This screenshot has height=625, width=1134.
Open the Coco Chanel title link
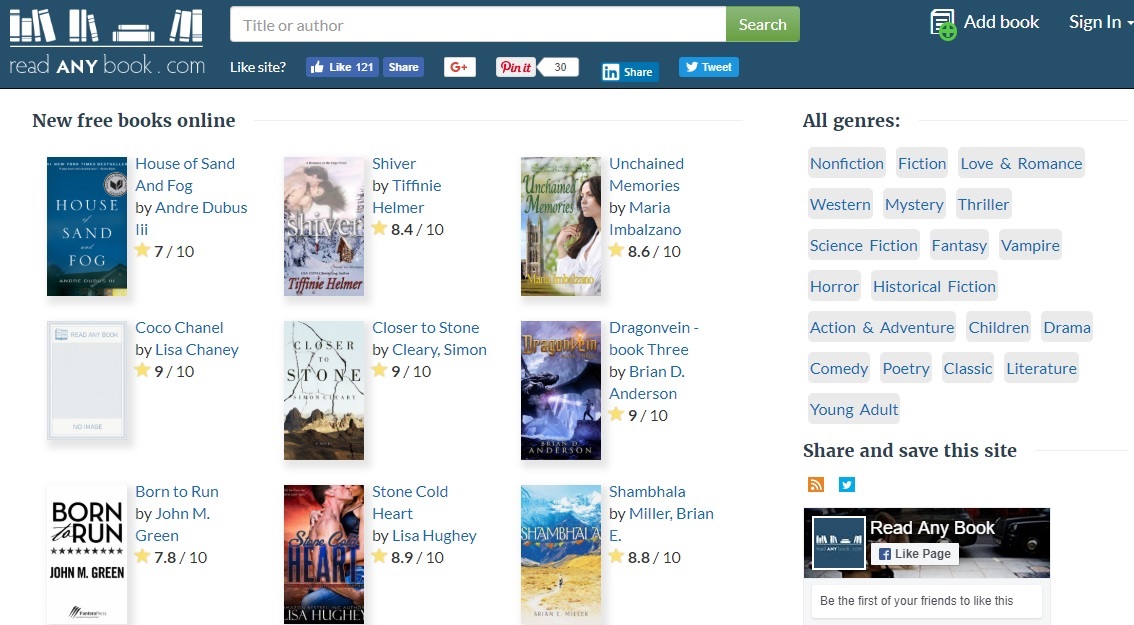(x=179, y=328)
